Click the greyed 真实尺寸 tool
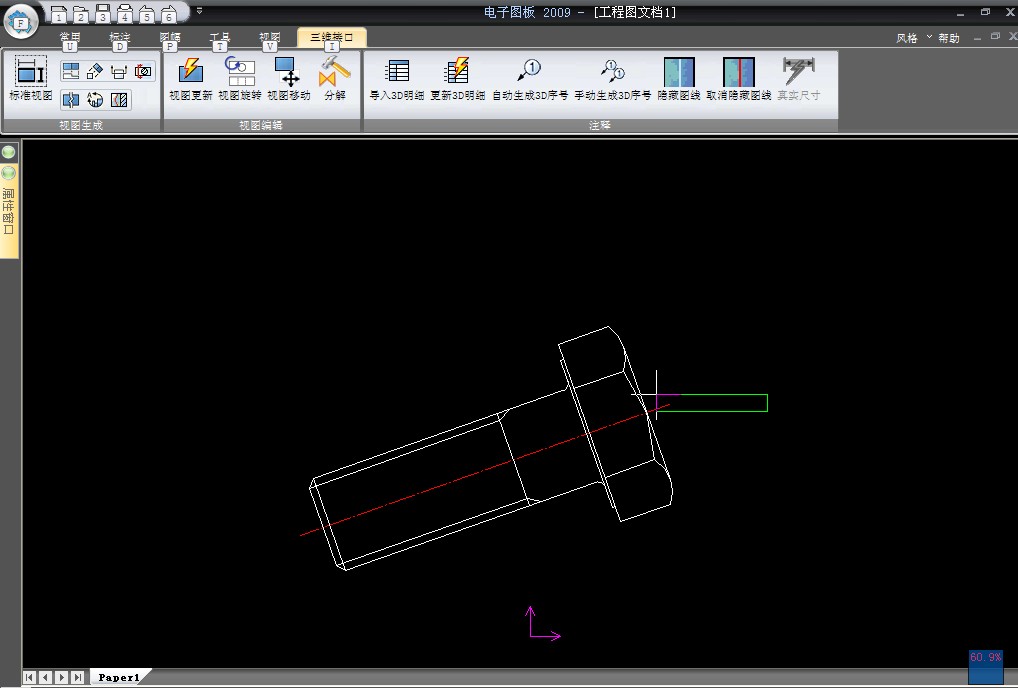The image size is (1018, 688). [799, 79]
